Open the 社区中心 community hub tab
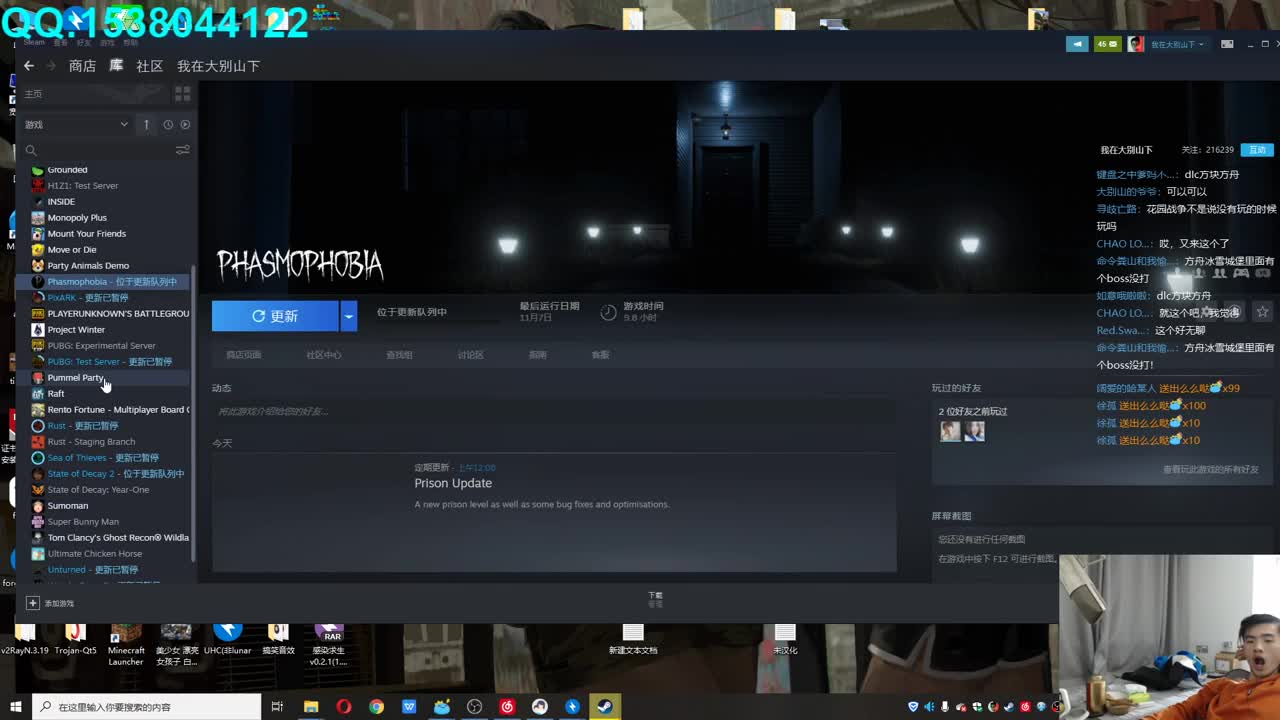 click(x=323, y=355)
